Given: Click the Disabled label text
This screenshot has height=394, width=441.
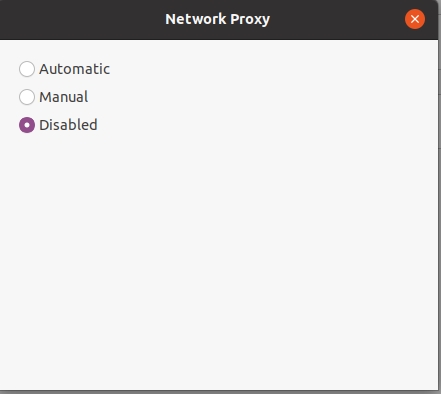Looking at the screenshot, I should [68, 125].
